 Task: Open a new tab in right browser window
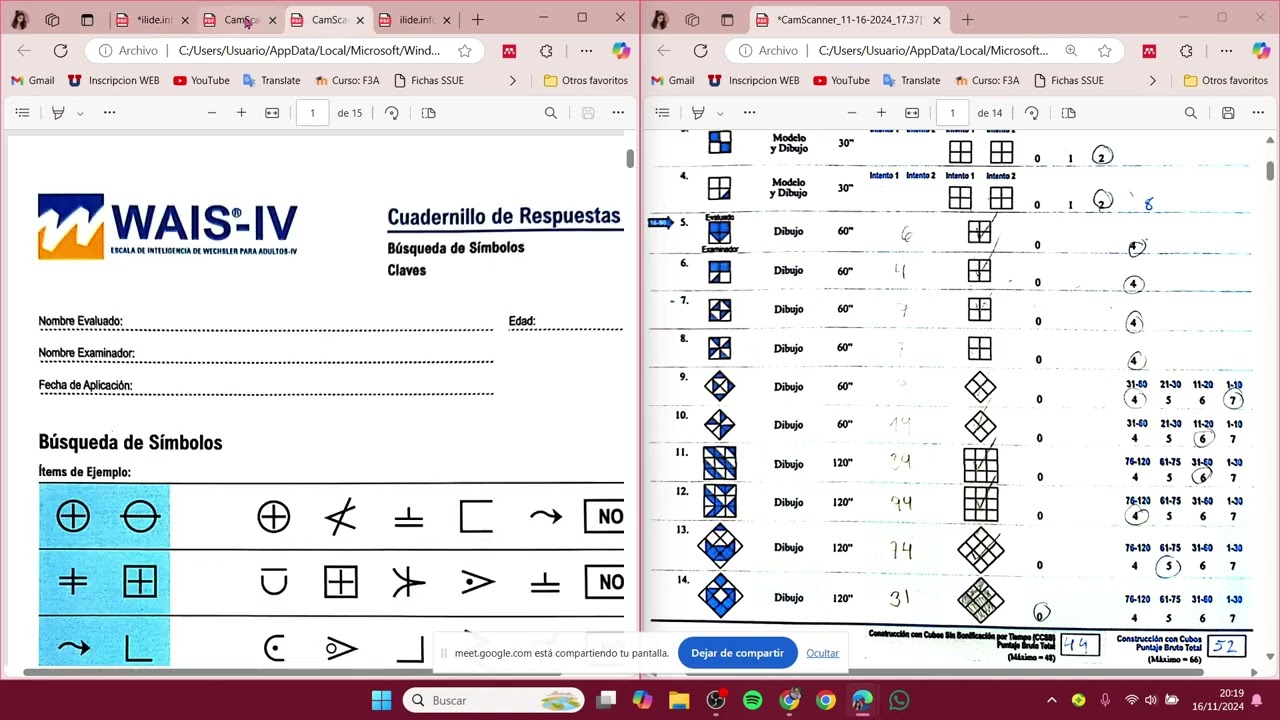pos(967,19)
